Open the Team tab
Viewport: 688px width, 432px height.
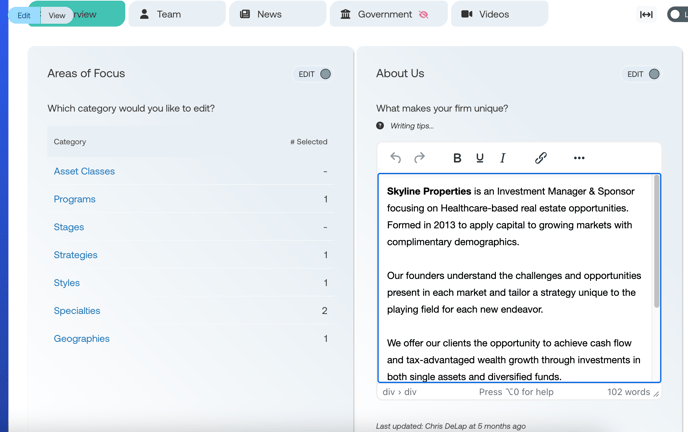[x=177, y=14]
